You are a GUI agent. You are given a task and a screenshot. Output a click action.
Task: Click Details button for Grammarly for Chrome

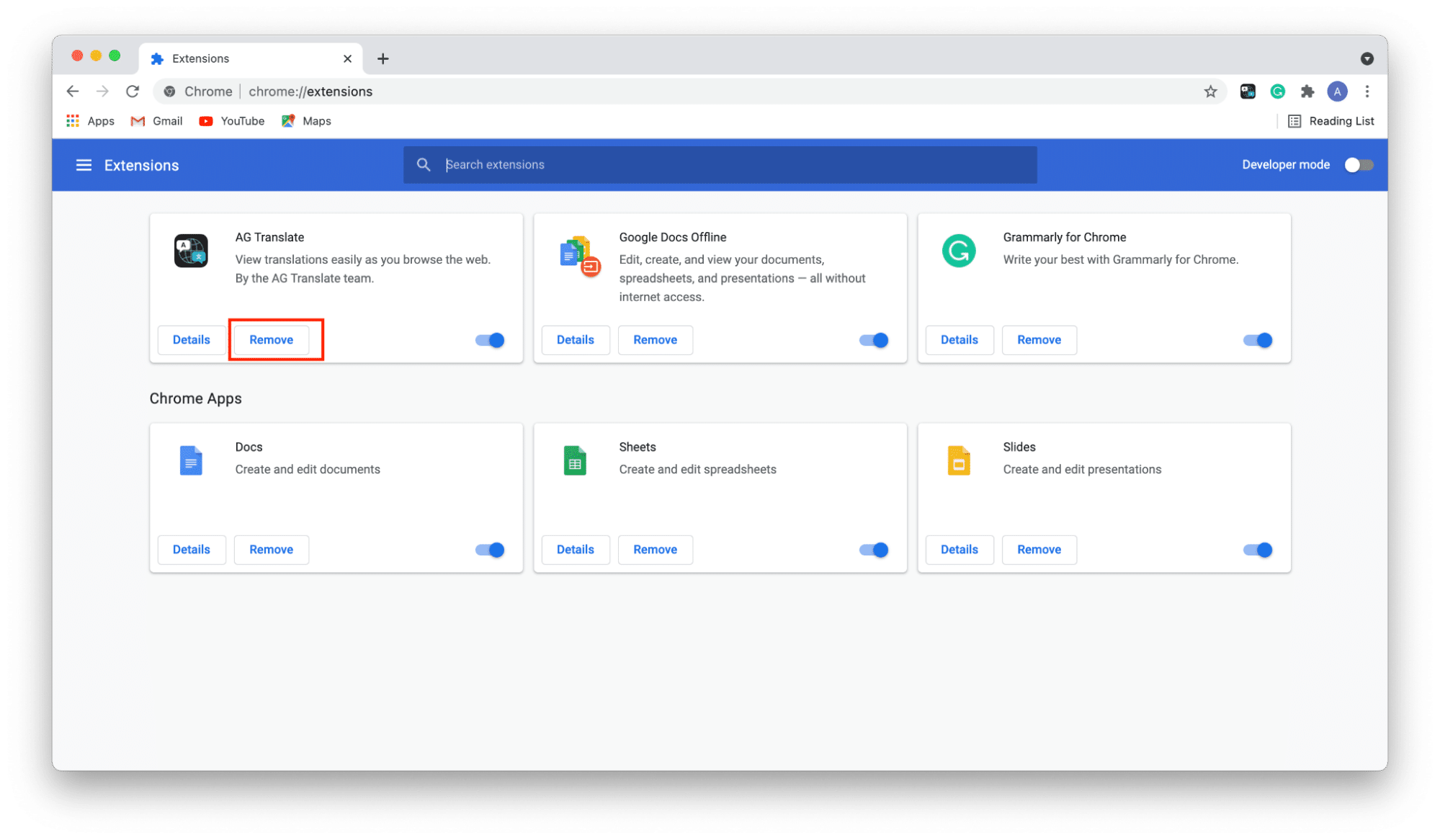[x=958, y=340]
